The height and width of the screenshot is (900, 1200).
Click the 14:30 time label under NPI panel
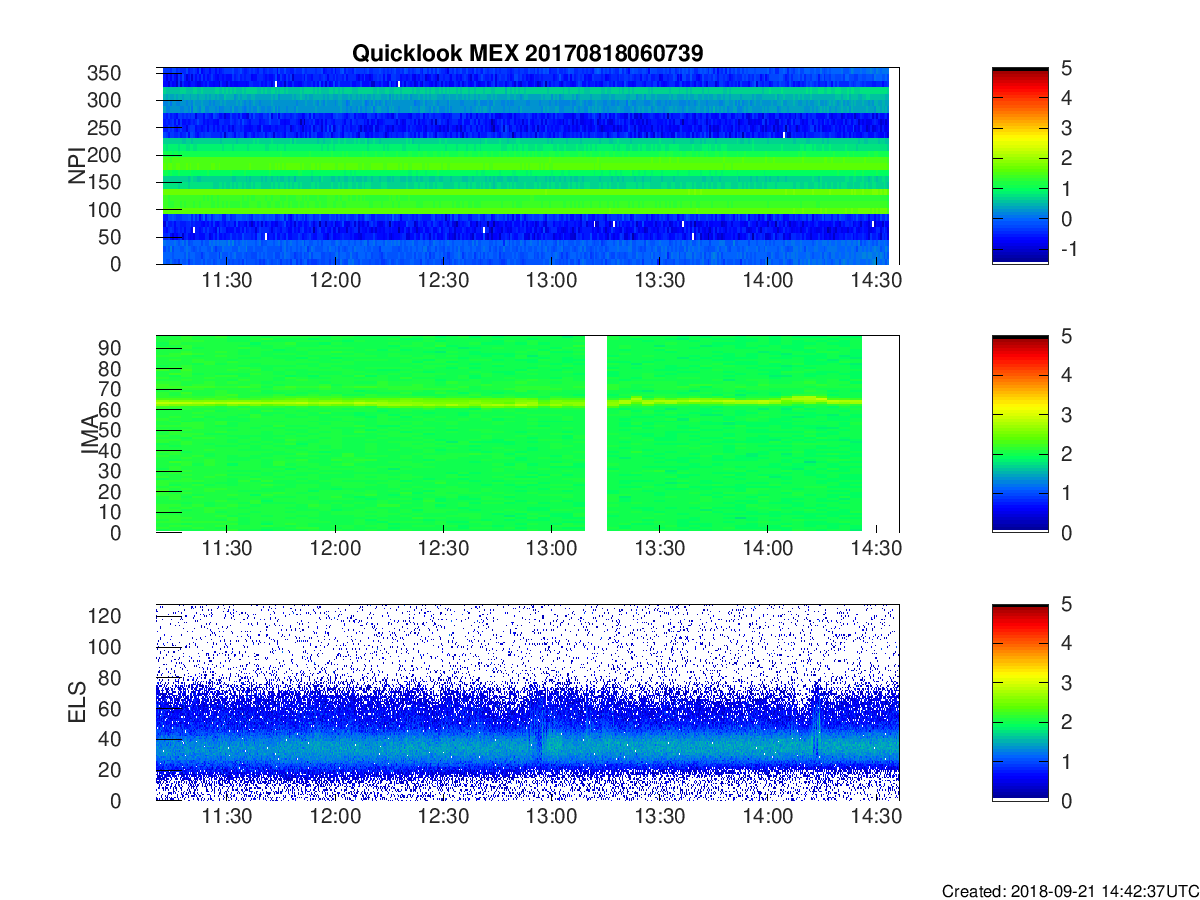pos(876,281)
